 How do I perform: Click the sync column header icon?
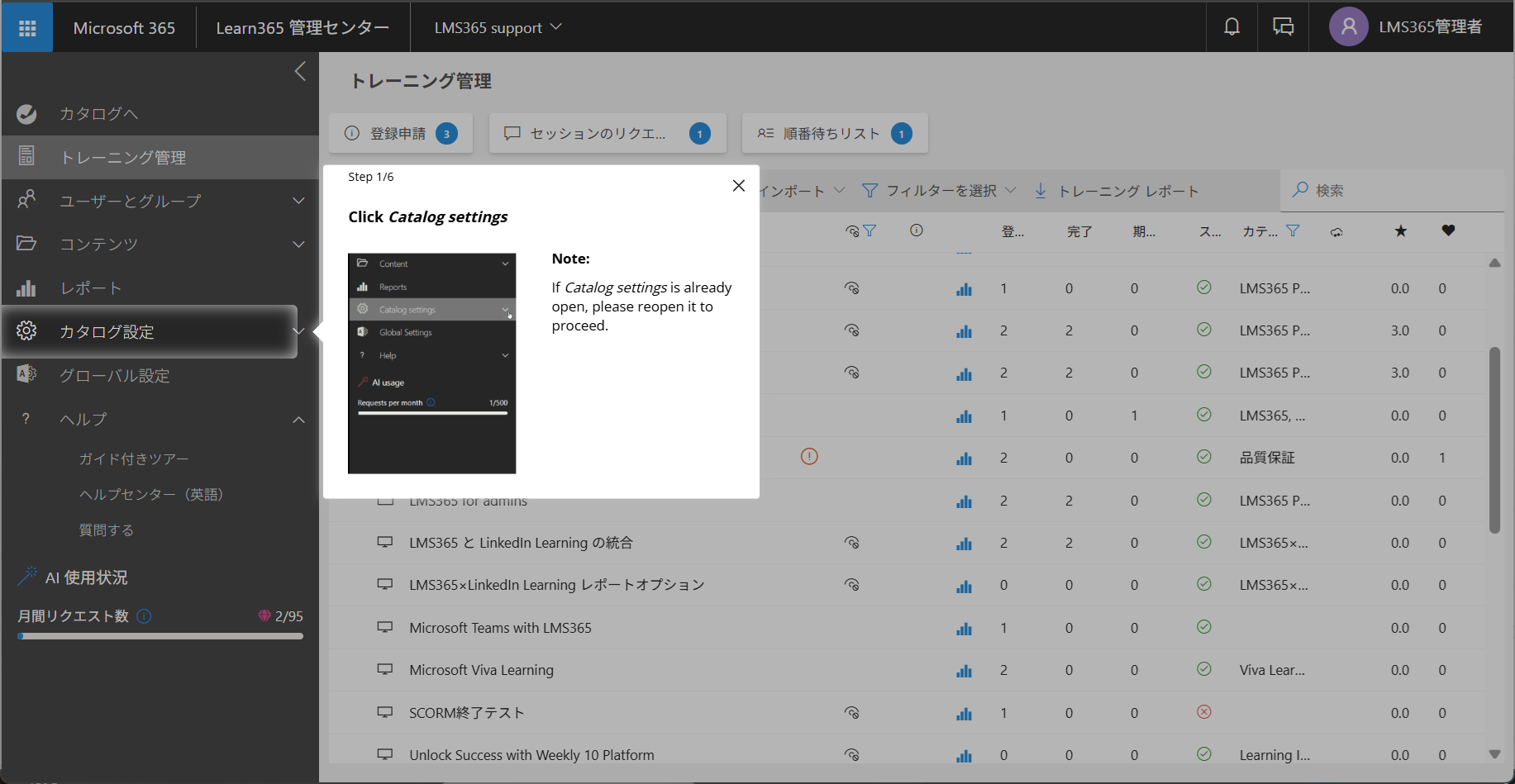pyautogui.click(x=1336, y=232)
